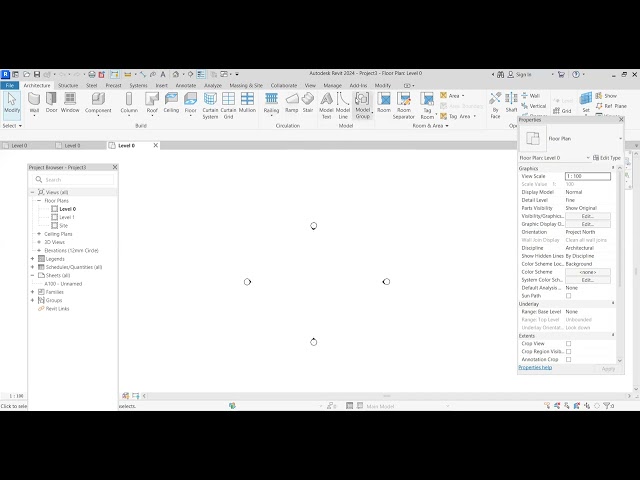Viewport: 640px width, 480px height.
Task: Select the Room tool
Action: click(384, 102)
